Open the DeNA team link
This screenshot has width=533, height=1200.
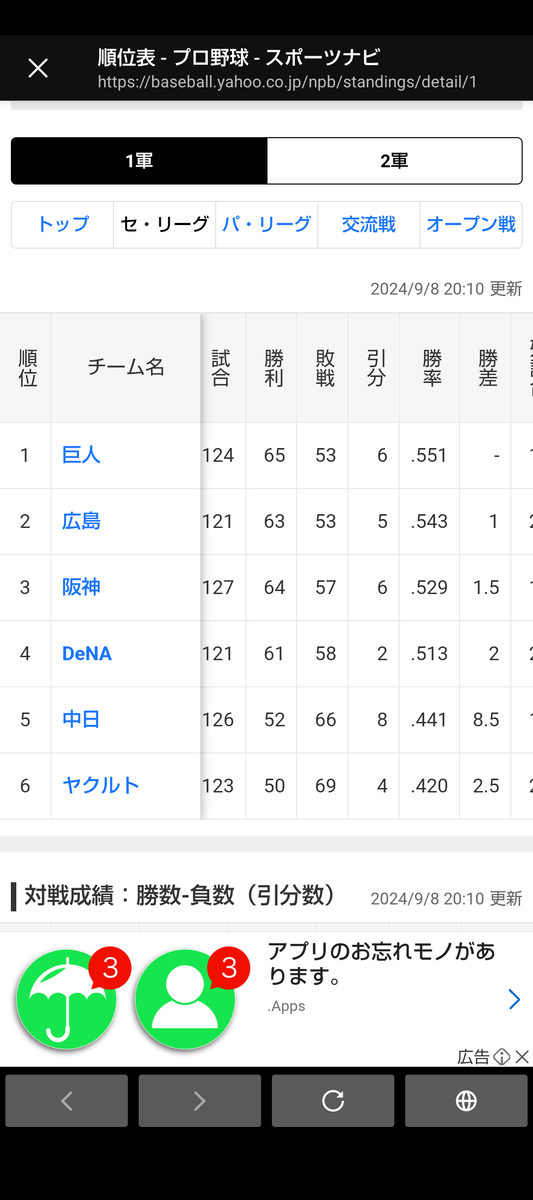pos(87,653)
